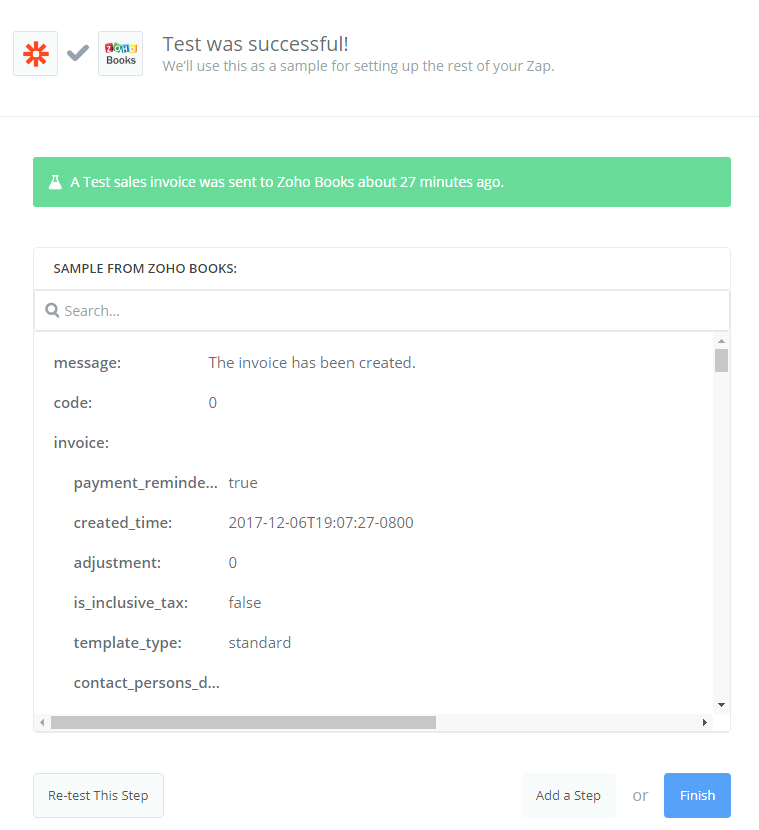759x830 pixels.
Task: Click the gray checkmark icon
Action: [78, 53]
